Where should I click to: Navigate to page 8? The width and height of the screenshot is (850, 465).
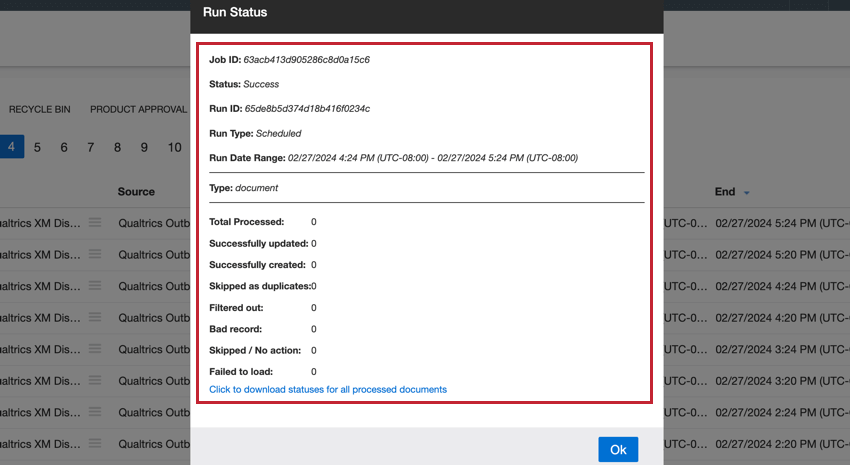(x=117, y=147)
